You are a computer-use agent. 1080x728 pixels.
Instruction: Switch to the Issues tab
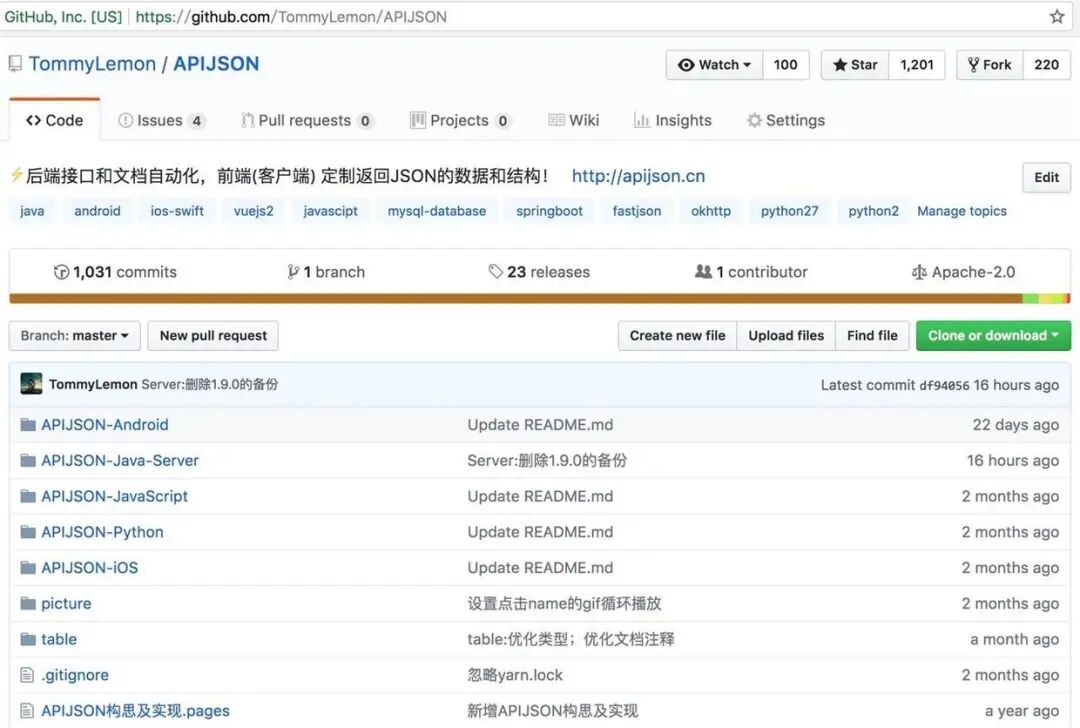coord(160,119)
